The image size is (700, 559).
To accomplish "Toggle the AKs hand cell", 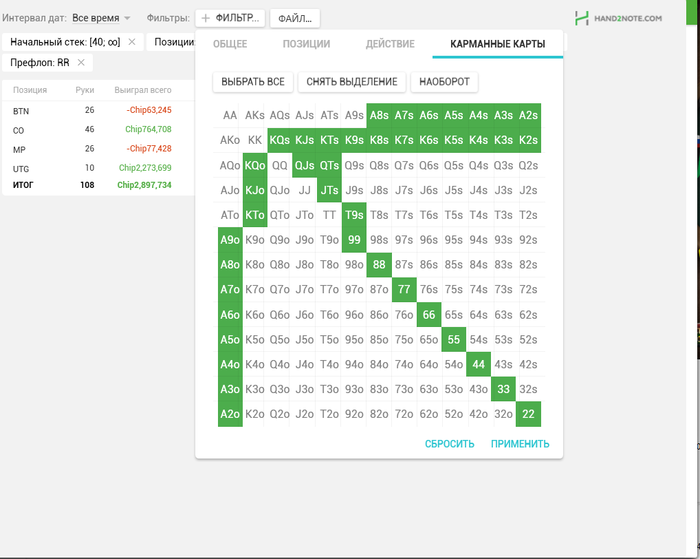I will [255, 116].
